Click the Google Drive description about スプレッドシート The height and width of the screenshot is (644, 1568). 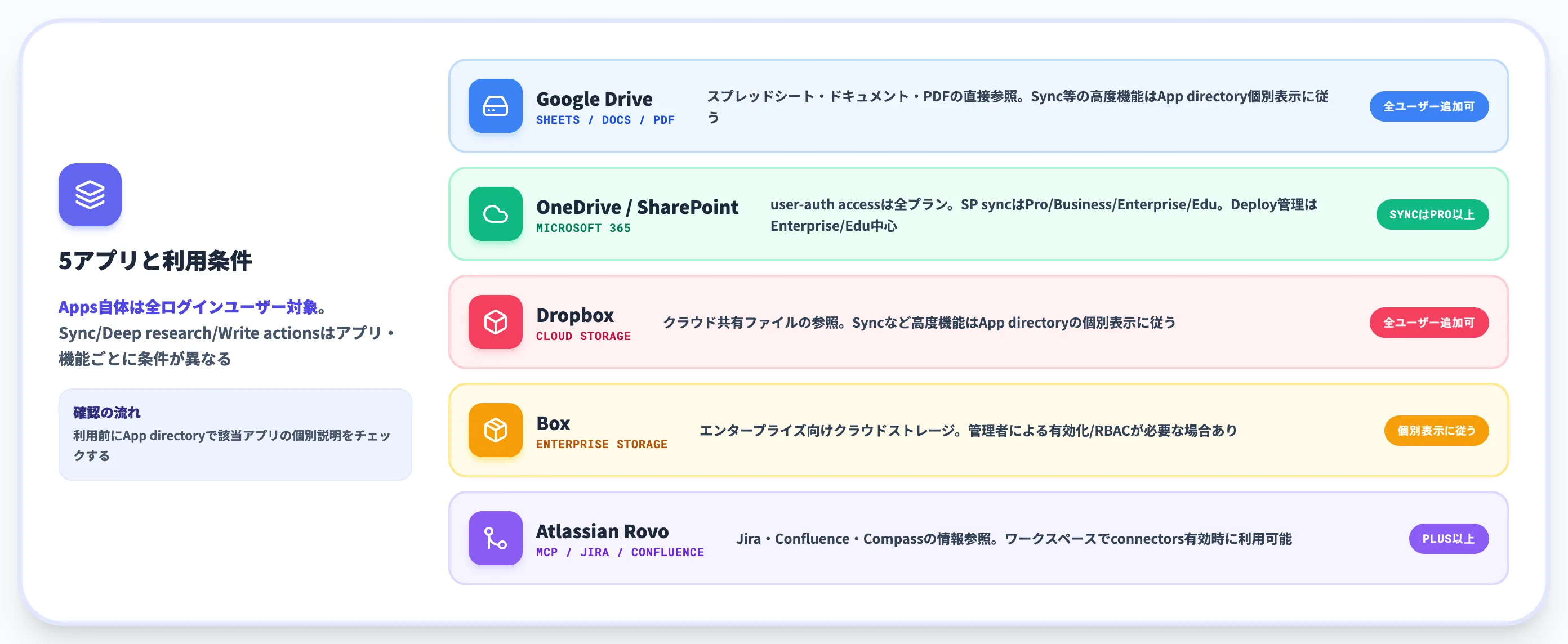click(1017, 106)
